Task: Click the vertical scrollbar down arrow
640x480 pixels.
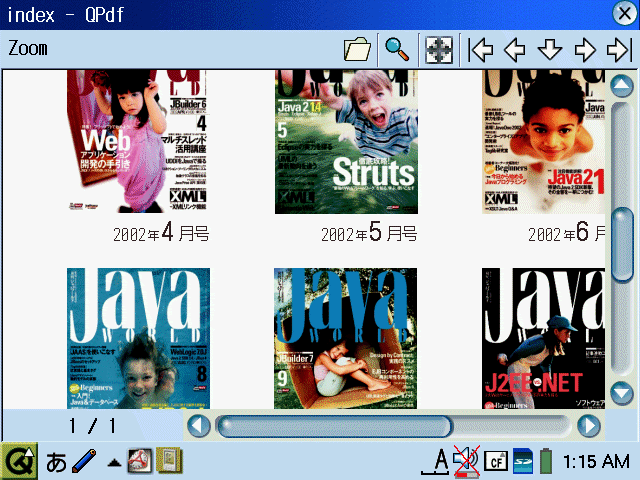Action: point(622,393)
